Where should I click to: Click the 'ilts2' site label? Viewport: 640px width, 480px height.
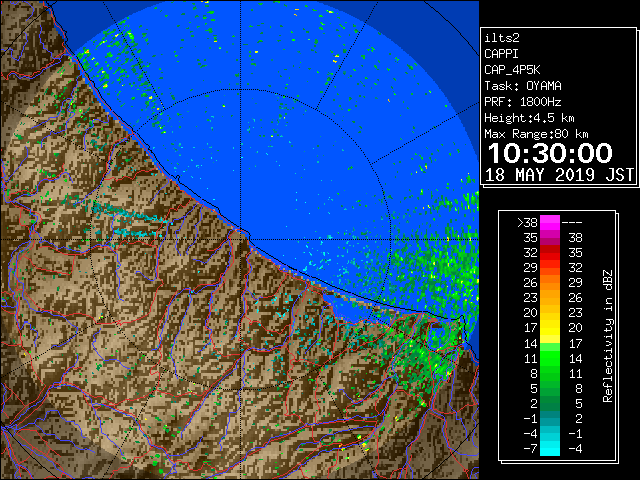502,38
